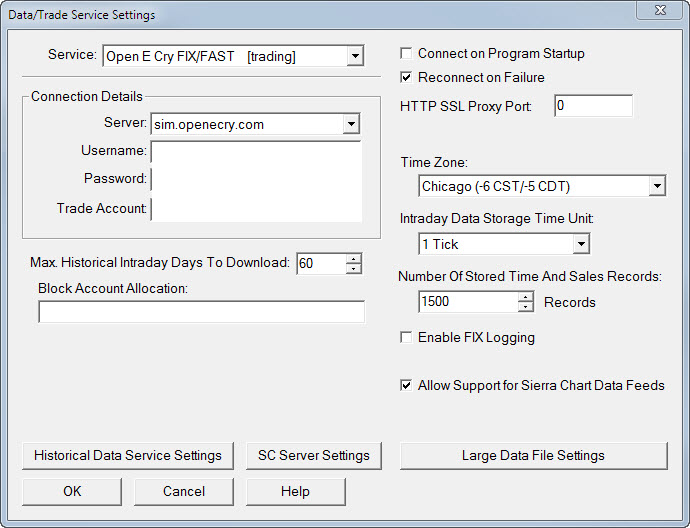This screenshot has width=690, height=528.
Task: Toggle Enable FIX Logging checkbox
Action: click(x=407, y=338)
